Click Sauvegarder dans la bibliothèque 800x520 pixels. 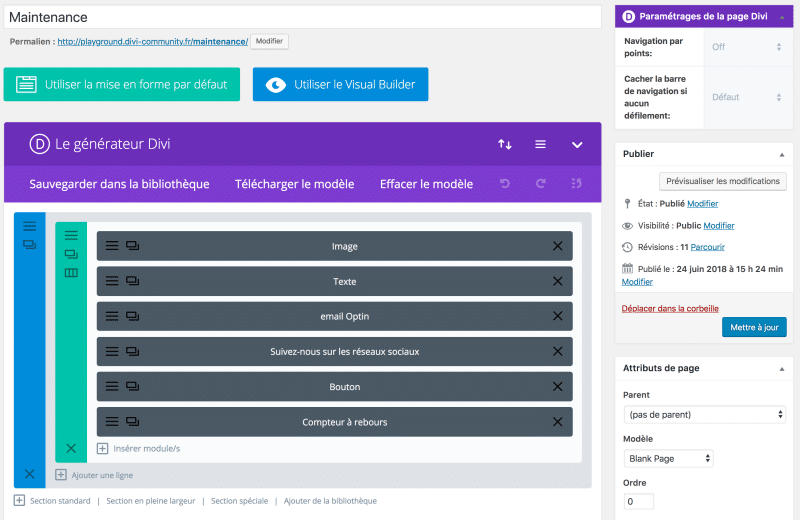coord(119,184)
